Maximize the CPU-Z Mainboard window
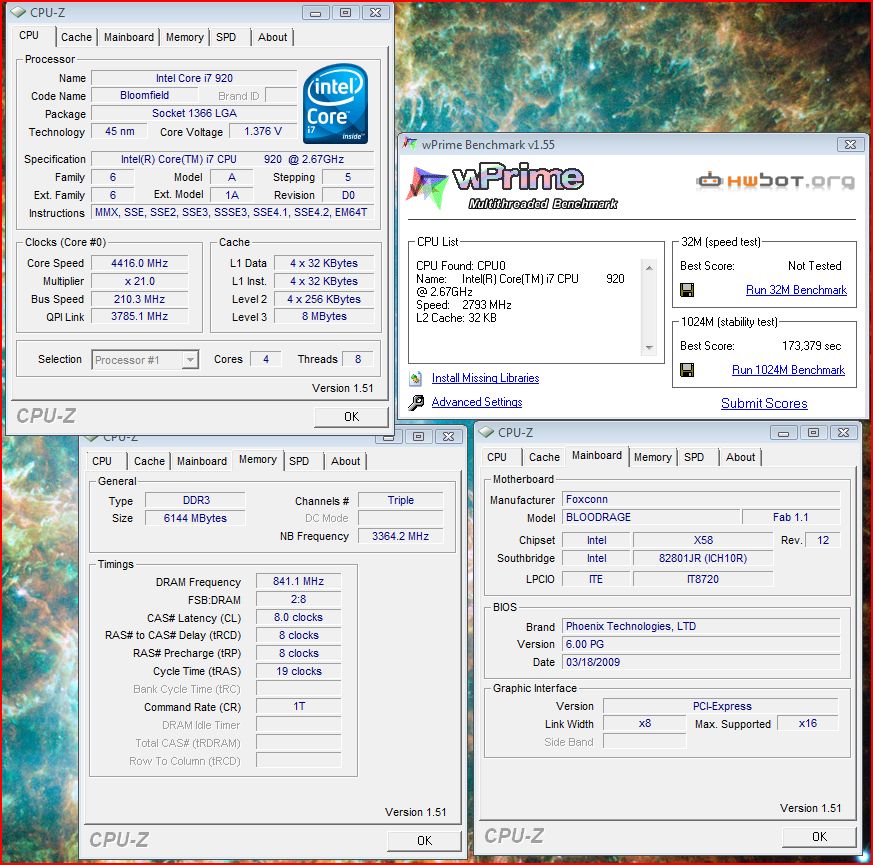The height and width of the screenshot is (865, 873). tap(813, 432)
